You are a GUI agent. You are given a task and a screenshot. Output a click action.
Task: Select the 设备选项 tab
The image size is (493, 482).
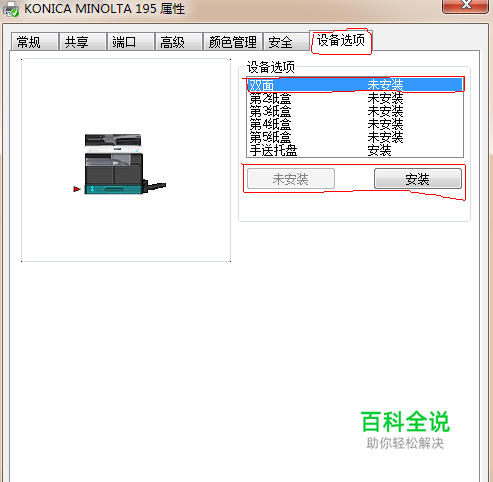(341, 41)
